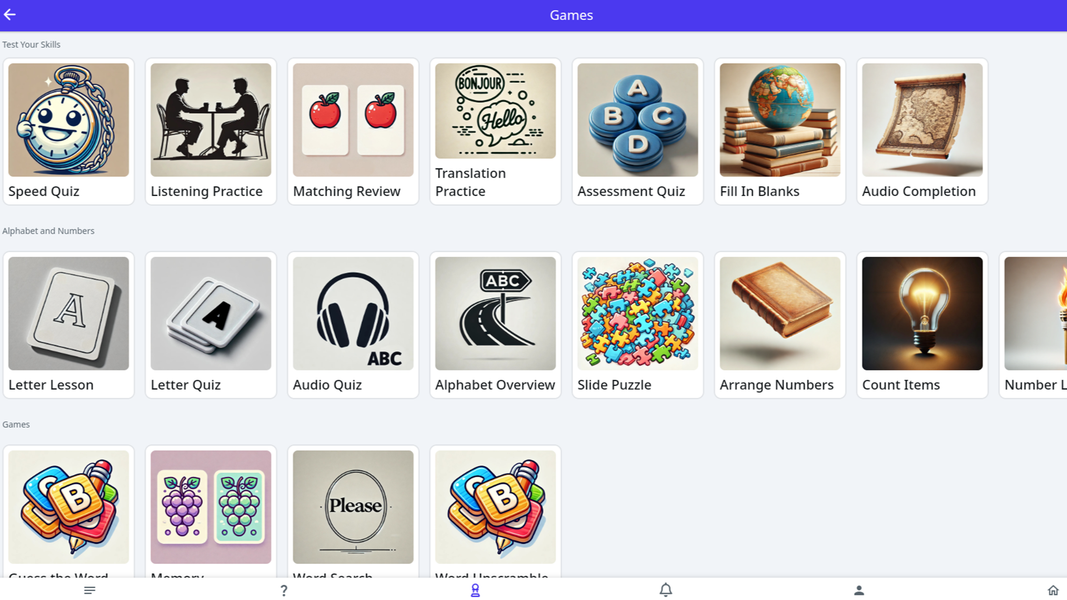Viewport: 1067px width, 600px height.
Task: Open the Help question mark icon
Action: [283, 590]
